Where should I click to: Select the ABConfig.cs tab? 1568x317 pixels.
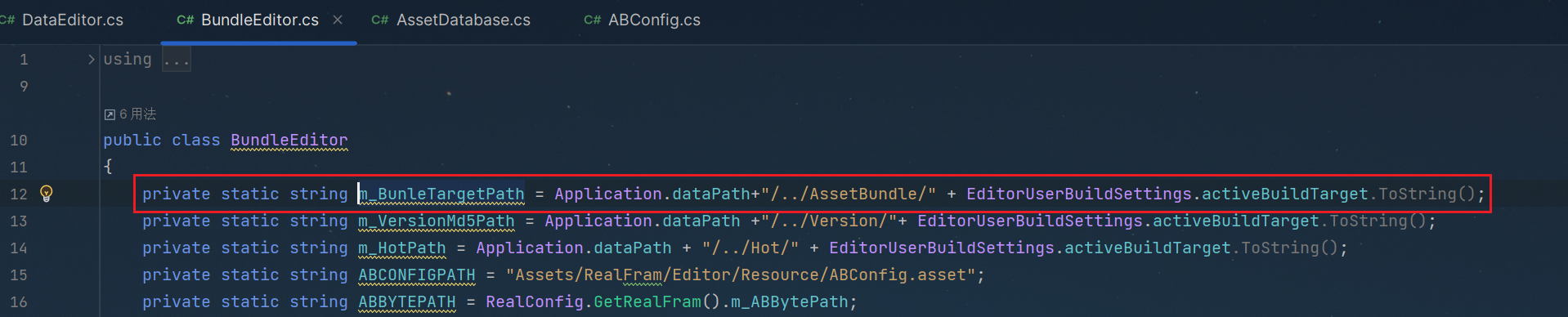(654, 20)
